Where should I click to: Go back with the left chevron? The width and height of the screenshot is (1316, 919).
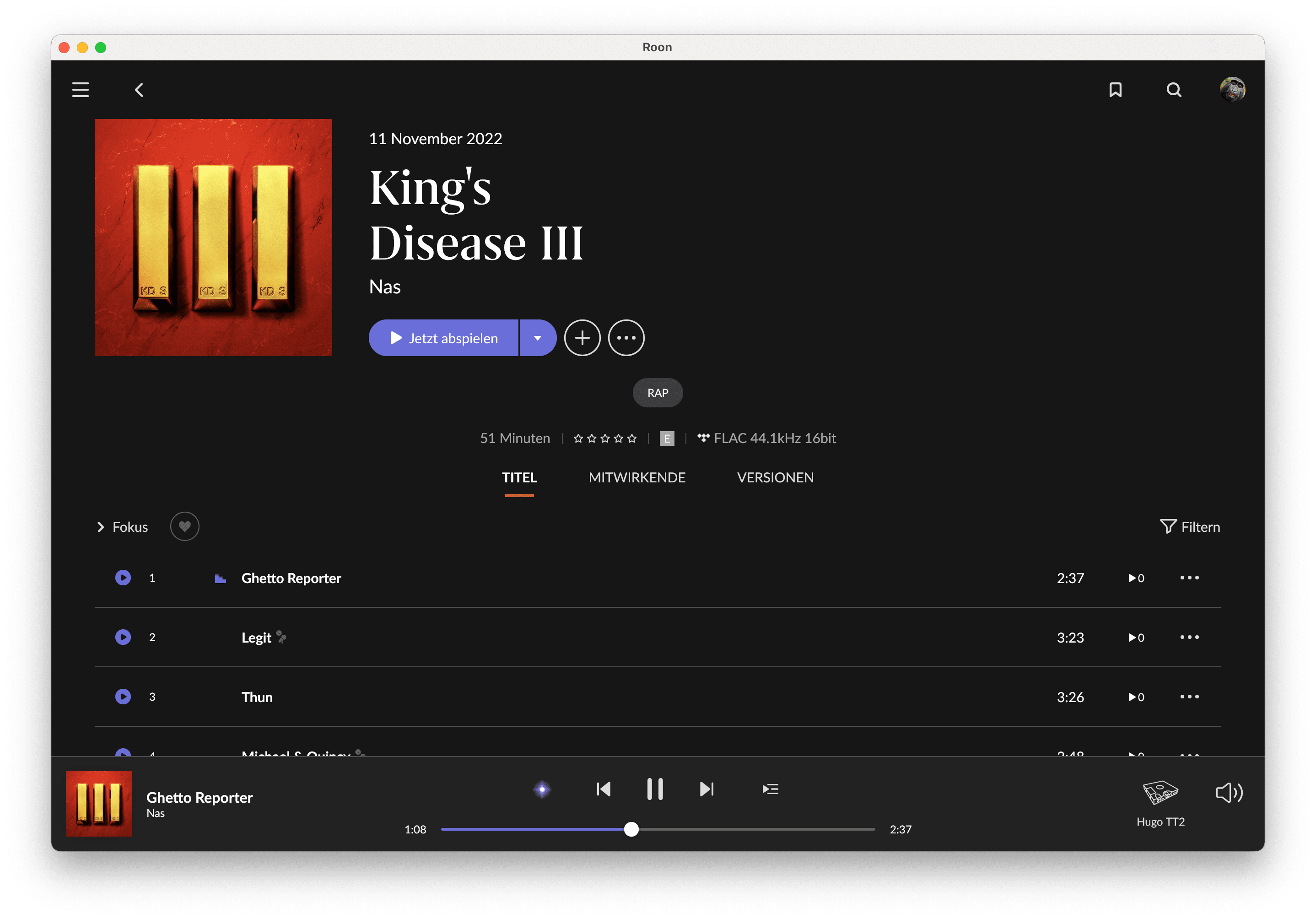[x=139, y=90]
